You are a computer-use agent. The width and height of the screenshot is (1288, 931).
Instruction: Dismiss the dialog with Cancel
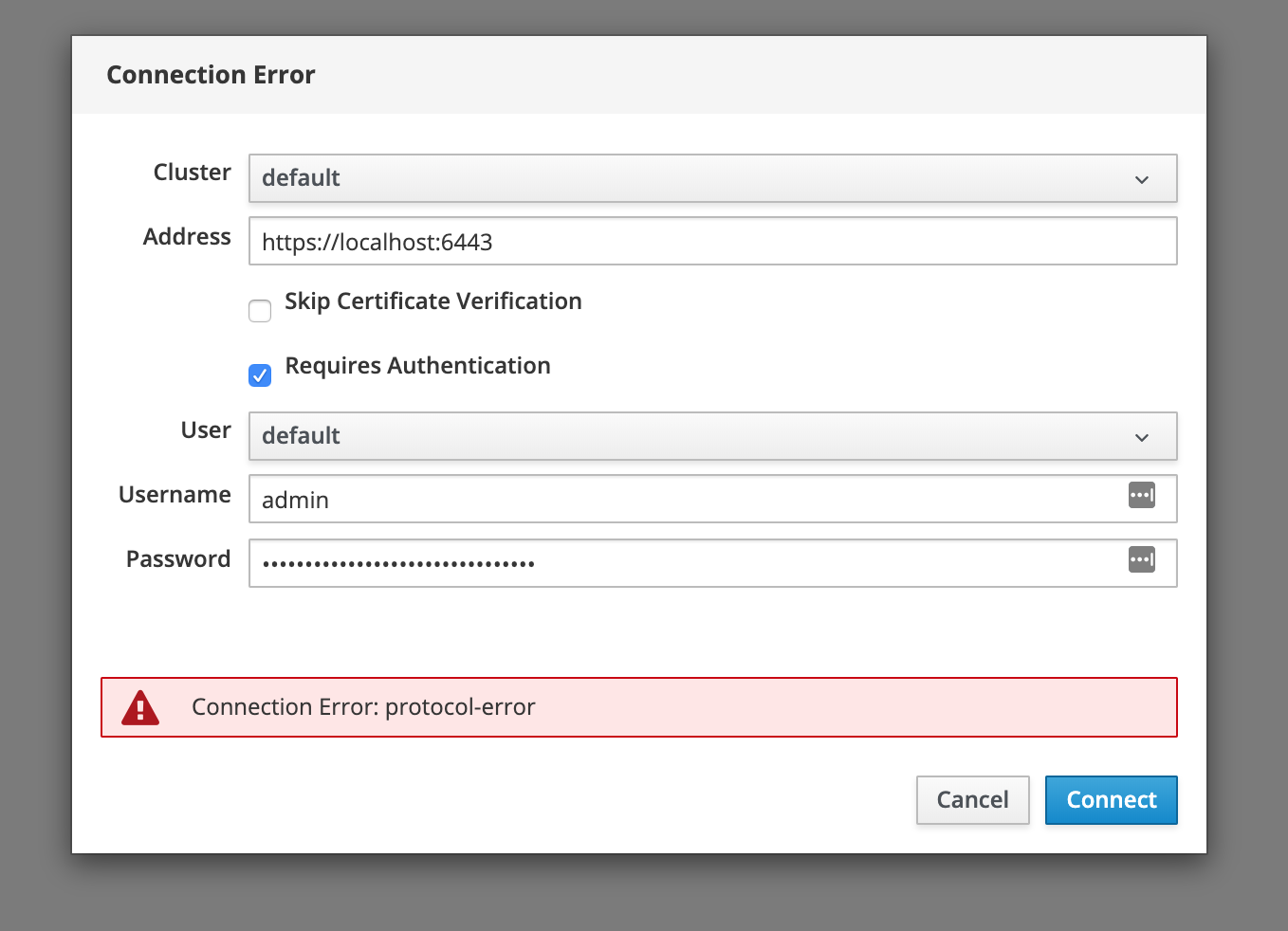coord(972,799)
